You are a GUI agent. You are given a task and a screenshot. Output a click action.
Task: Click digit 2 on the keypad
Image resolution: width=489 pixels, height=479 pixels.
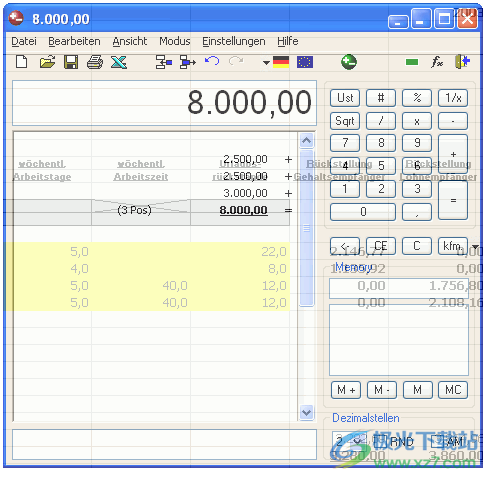click(381, 189)
